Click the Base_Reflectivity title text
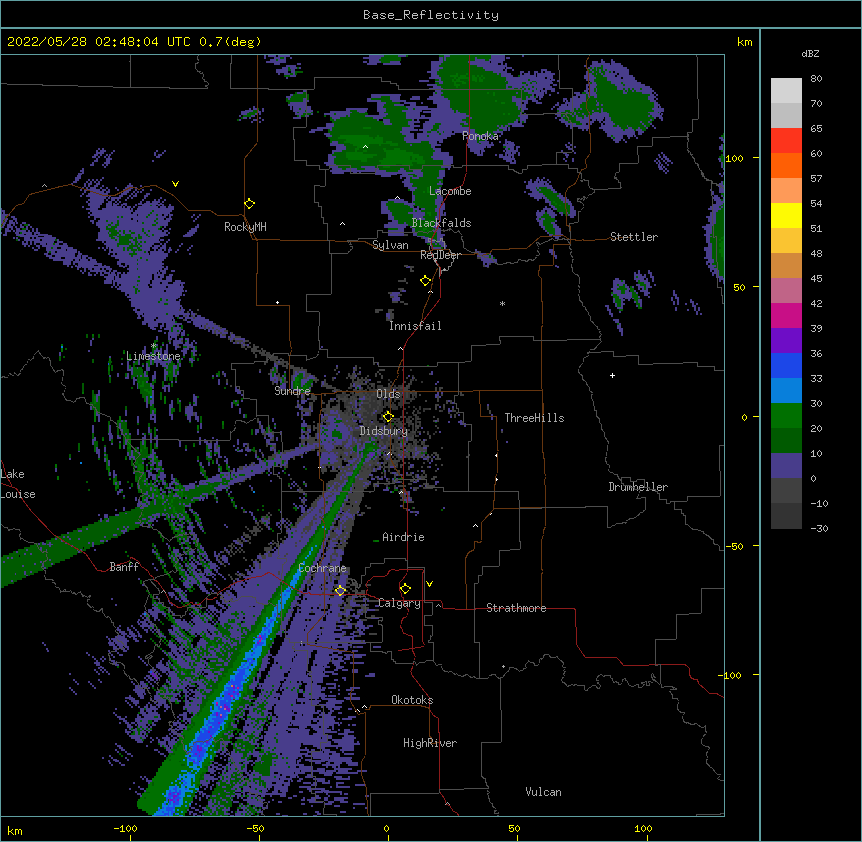862x842 pixels. (x=431, y=15)
